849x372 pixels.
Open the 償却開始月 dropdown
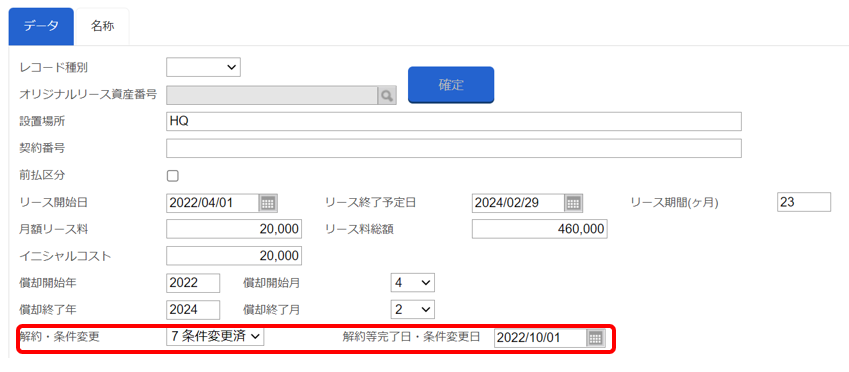[413, 283]
